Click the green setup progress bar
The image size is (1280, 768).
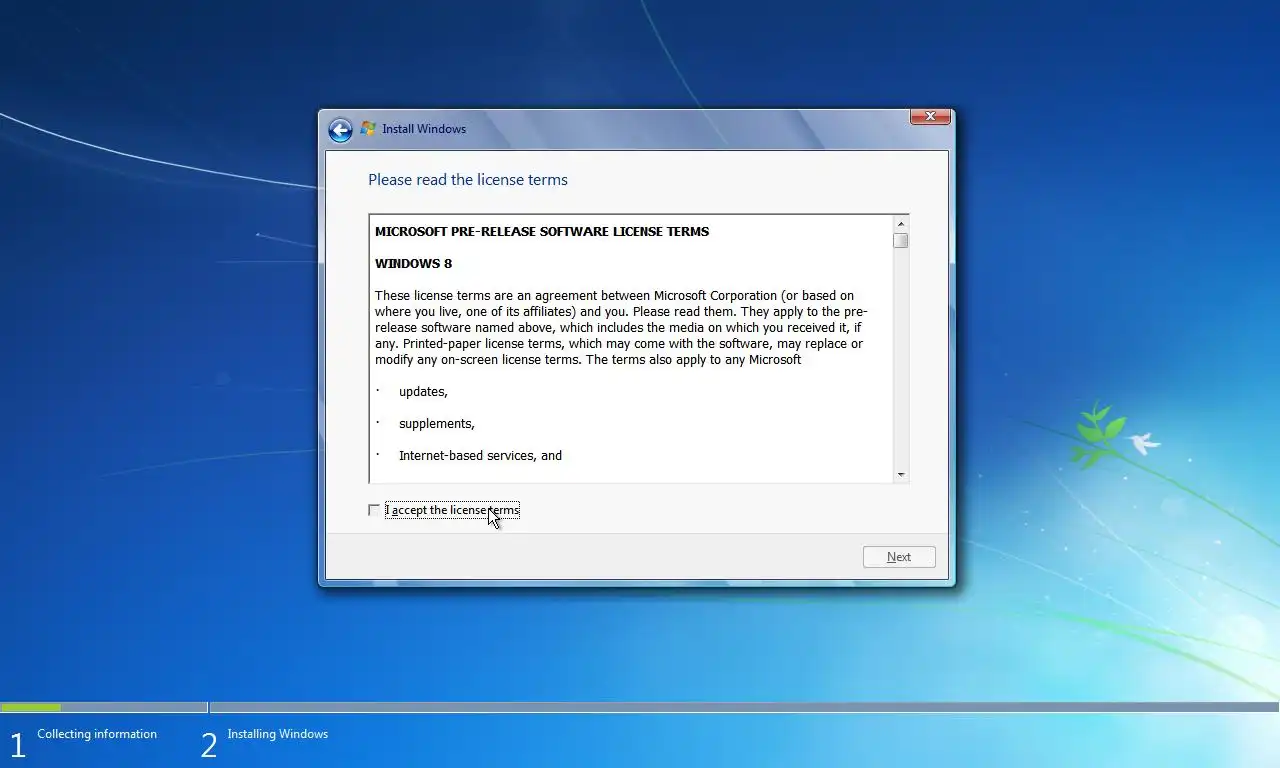[31, 707]
